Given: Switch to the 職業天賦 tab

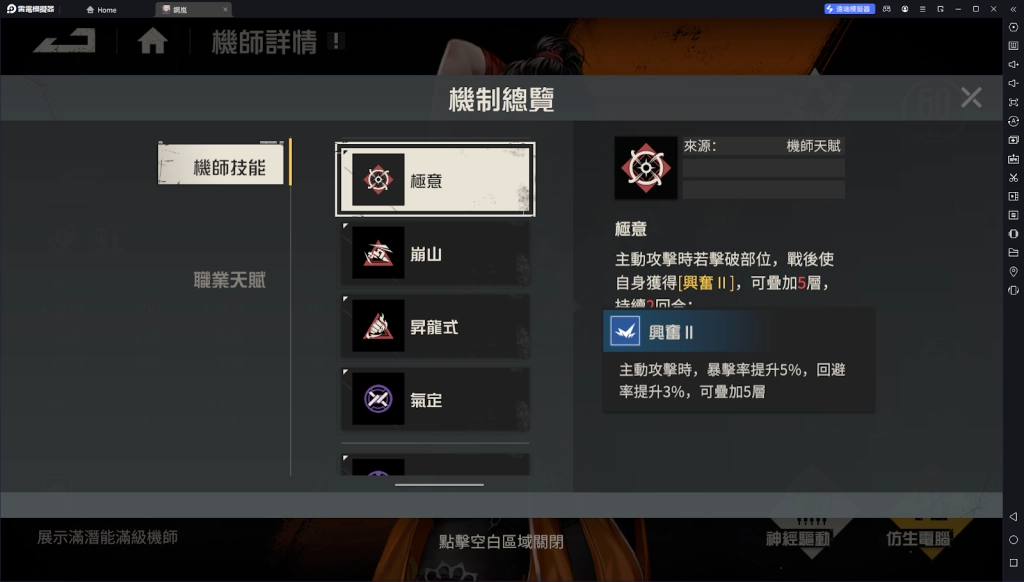Looking at the screenshot, I should pos(229,280).
